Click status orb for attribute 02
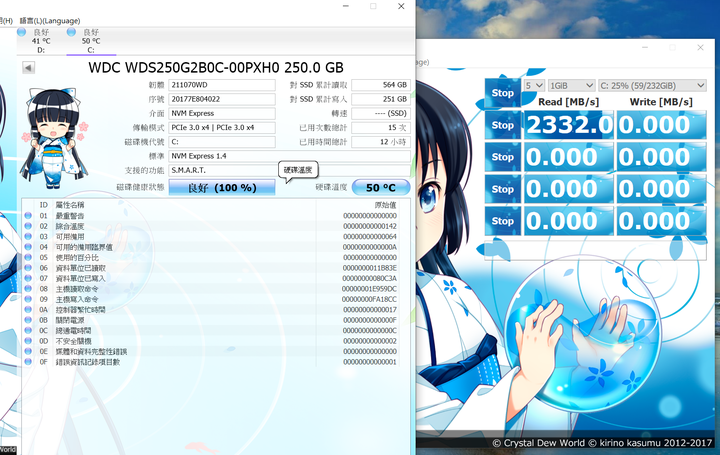The width and height of the screenshot is (720, 455). [28, 226]
